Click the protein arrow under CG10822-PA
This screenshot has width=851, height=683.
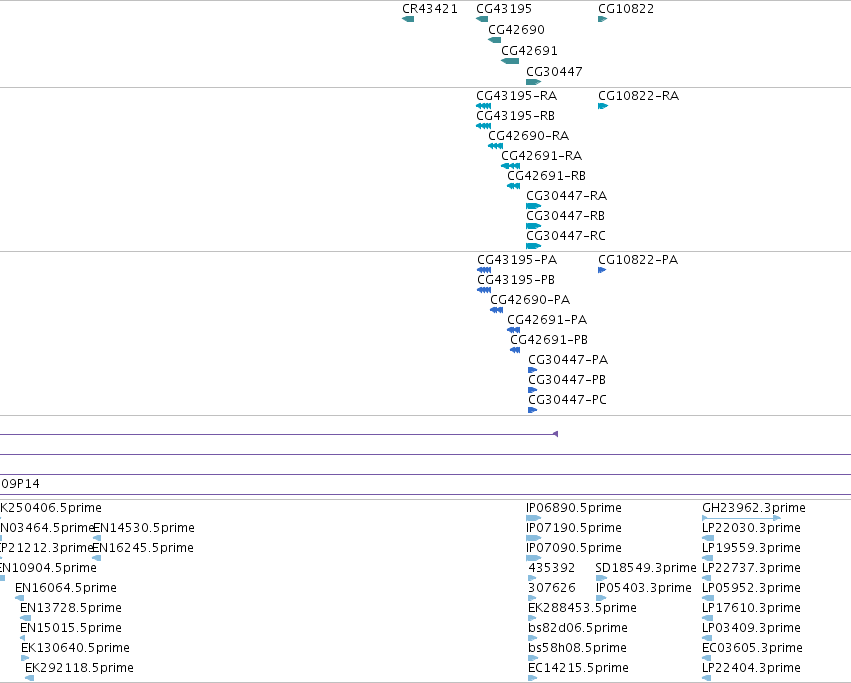click(602, 270)
